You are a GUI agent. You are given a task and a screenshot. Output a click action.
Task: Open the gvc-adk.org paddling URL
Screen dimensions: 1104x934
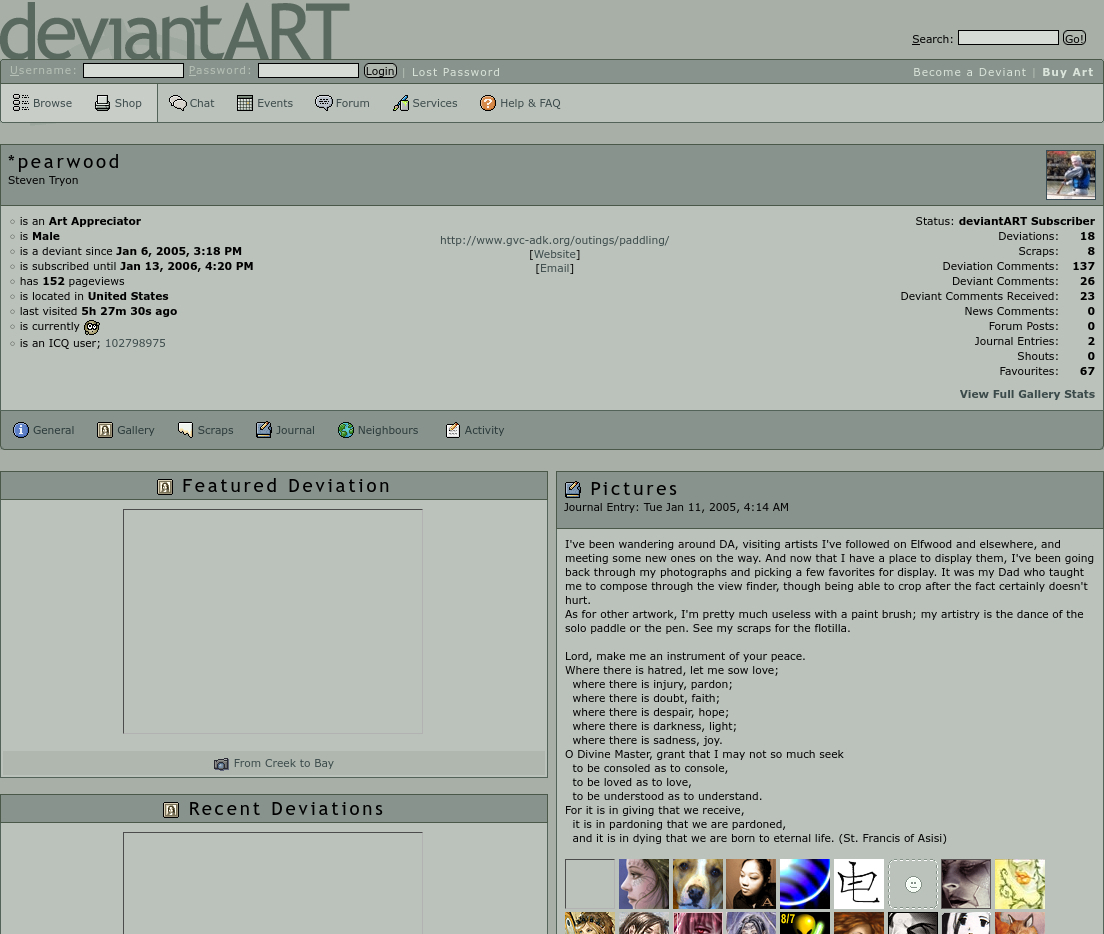click(555, 240)
